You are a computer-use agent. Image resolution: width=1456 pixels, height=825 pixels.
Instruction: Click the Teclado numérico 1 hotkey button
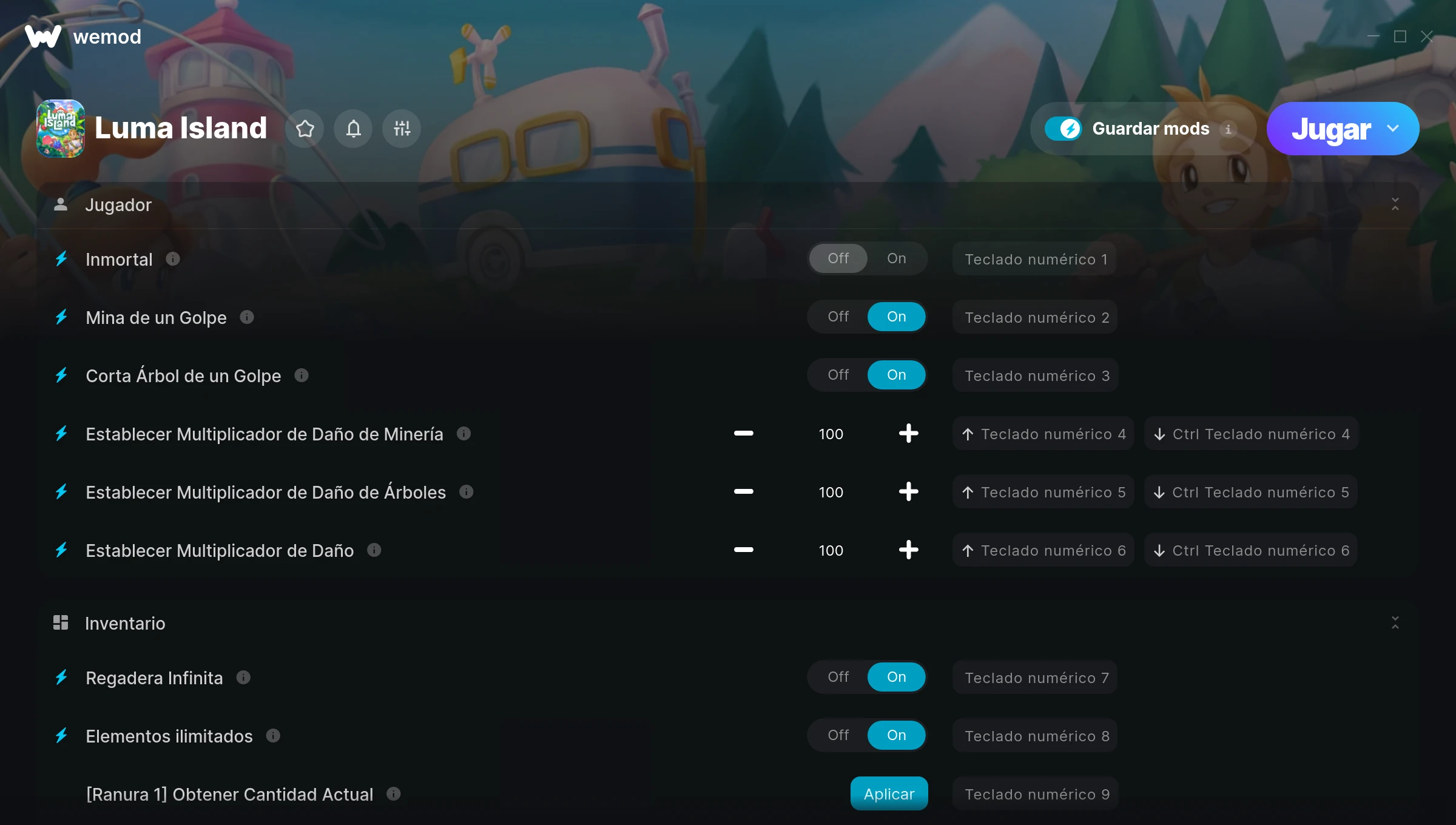click(x=1035, y=259)
